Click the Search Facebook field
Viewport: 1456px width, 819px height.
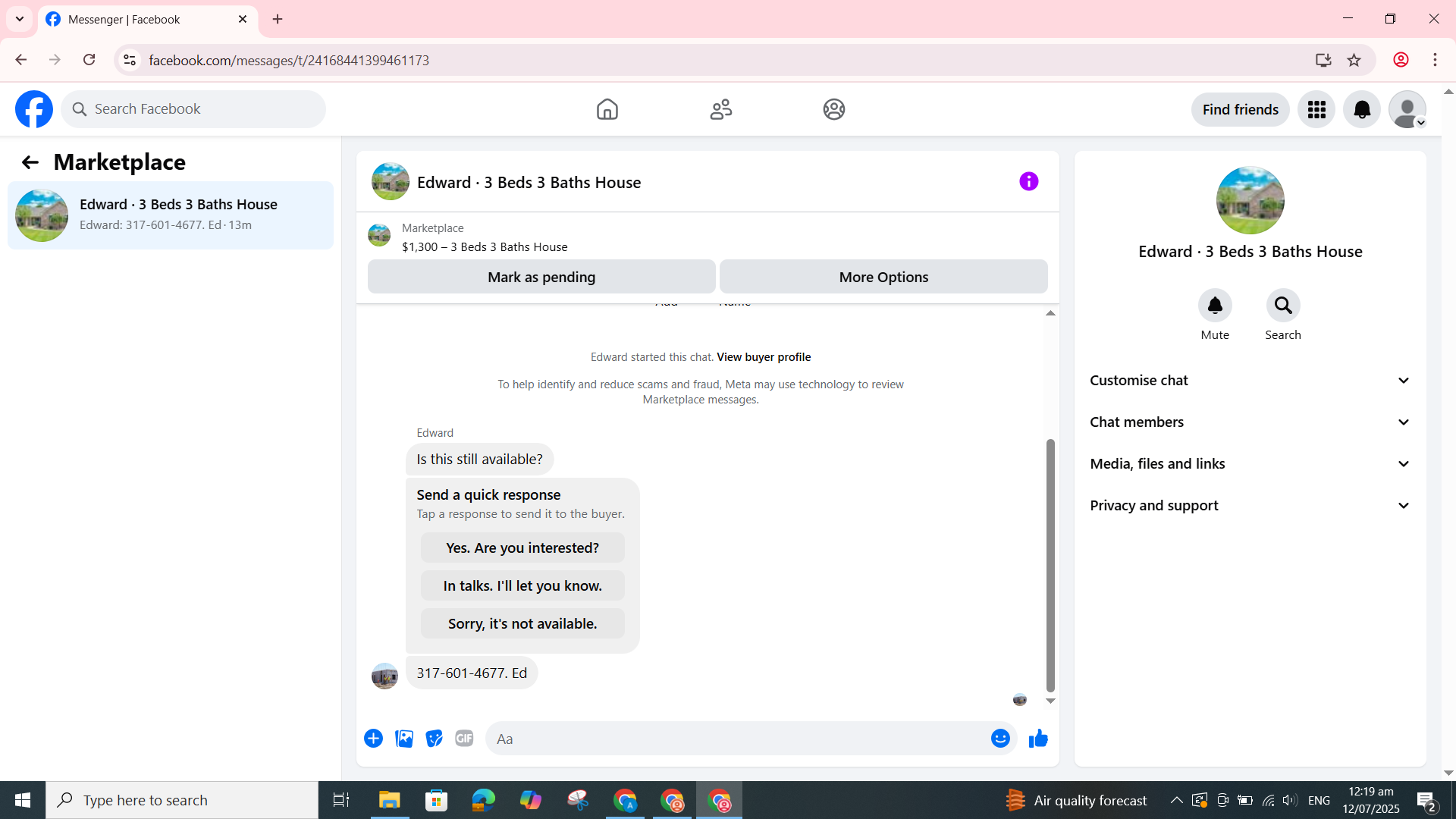click(x=193, y=109)
